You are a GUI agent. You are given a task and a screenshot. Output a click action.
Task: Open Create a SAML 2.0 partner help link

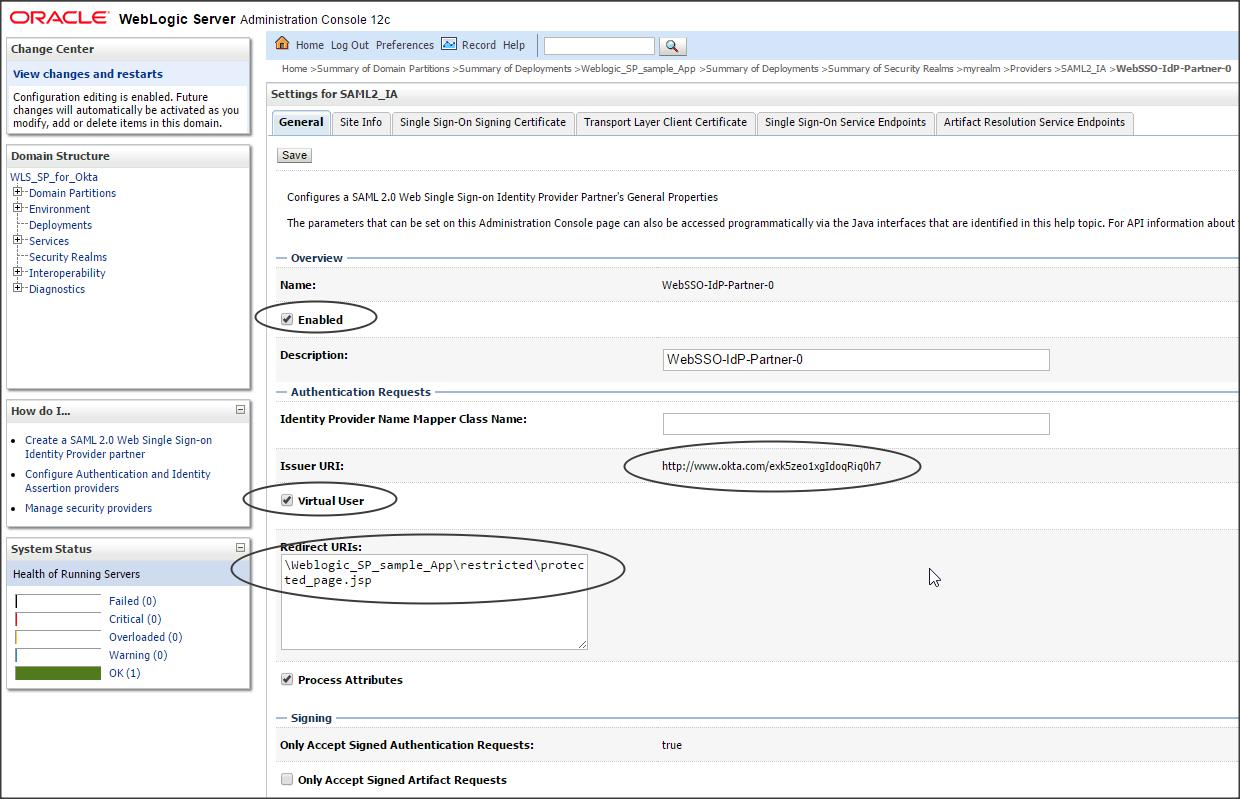coord(118,447)
